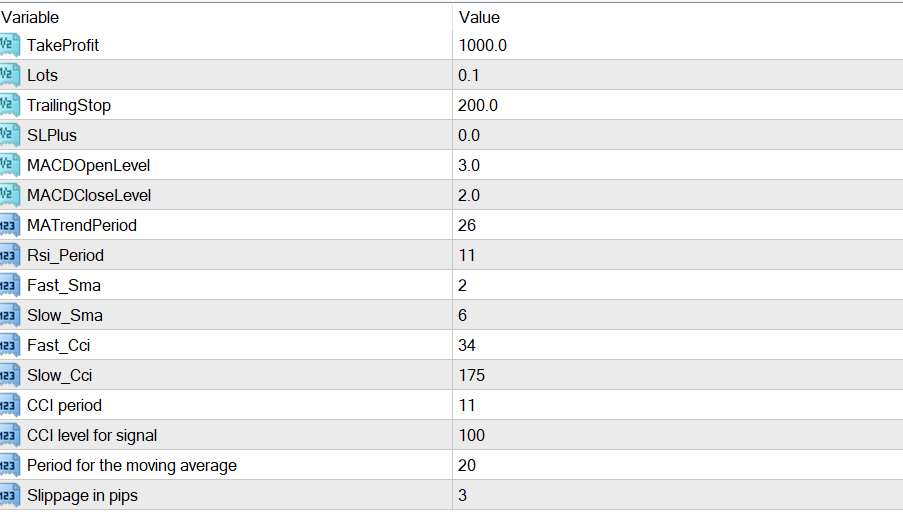The width and height of the screenshot is (903, 523).
Task: Select the Fast_Sma value field
Action: point(678,285)
